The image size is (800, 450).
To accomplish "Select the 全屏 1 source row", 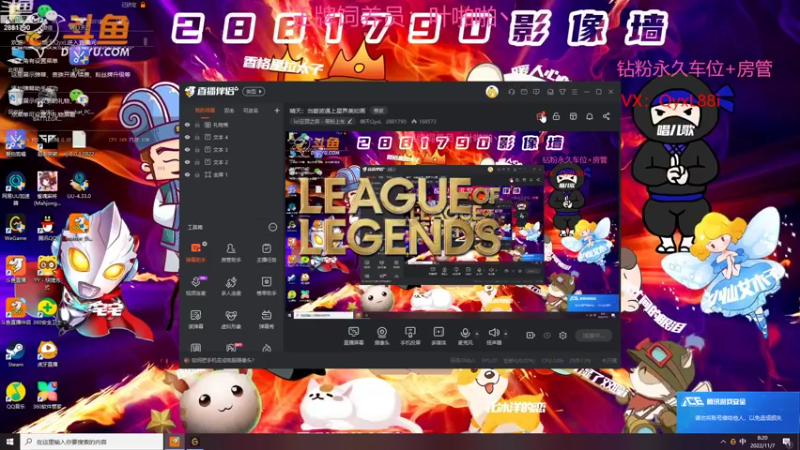I will coord(232,174).
